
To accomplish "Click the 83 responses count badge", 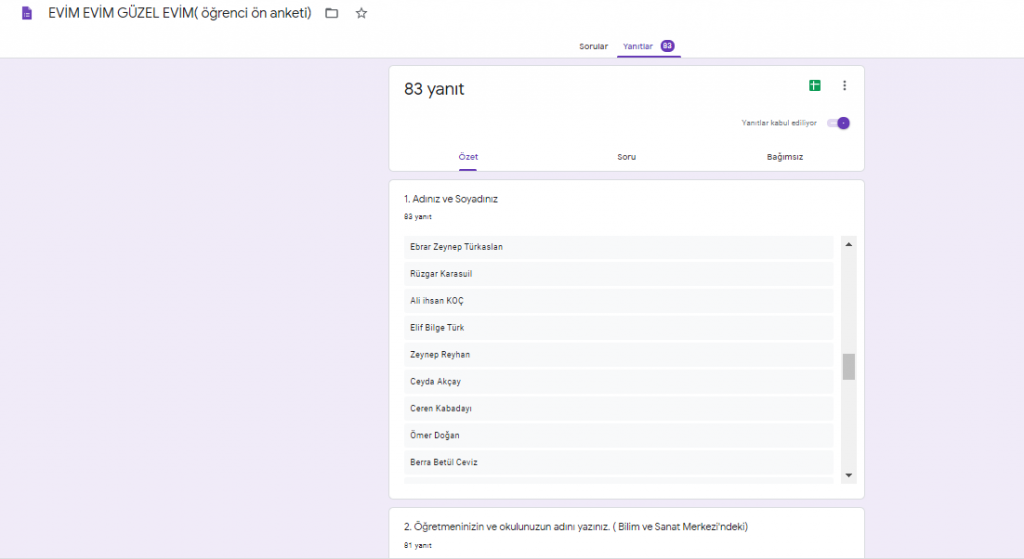I will pos(667,46).
